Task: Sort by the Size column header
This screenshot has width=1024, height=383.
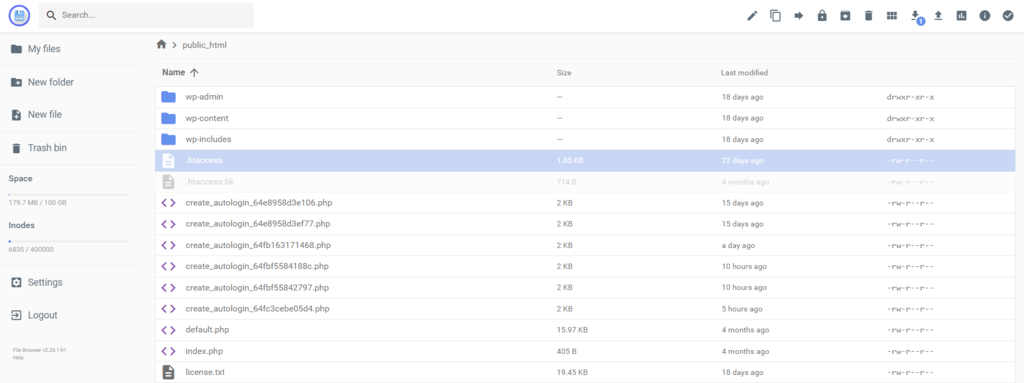Action: pyautogui.click(x=564, y=73)
